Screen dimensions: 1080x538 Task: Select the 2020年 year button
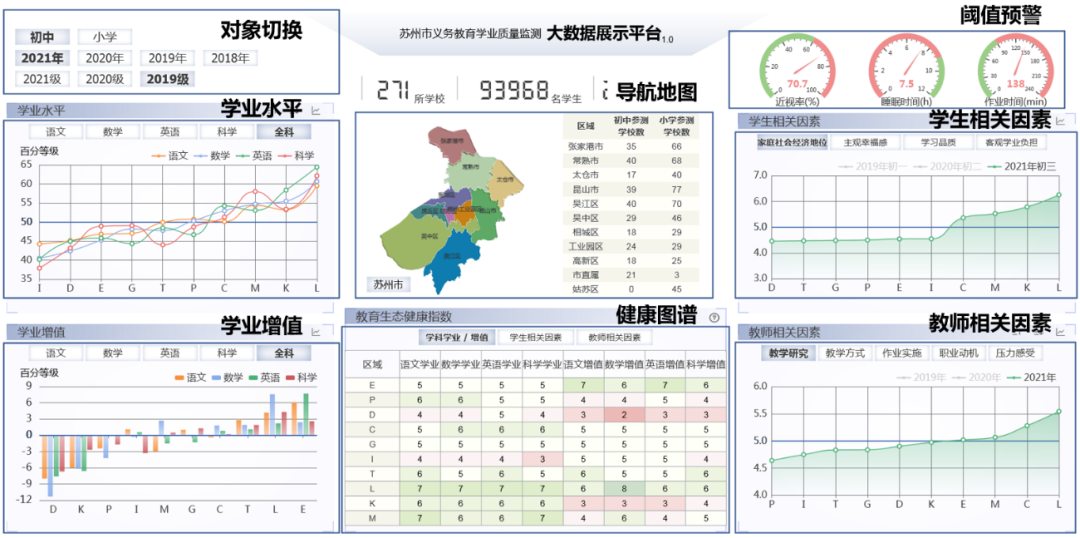[105, 58]
